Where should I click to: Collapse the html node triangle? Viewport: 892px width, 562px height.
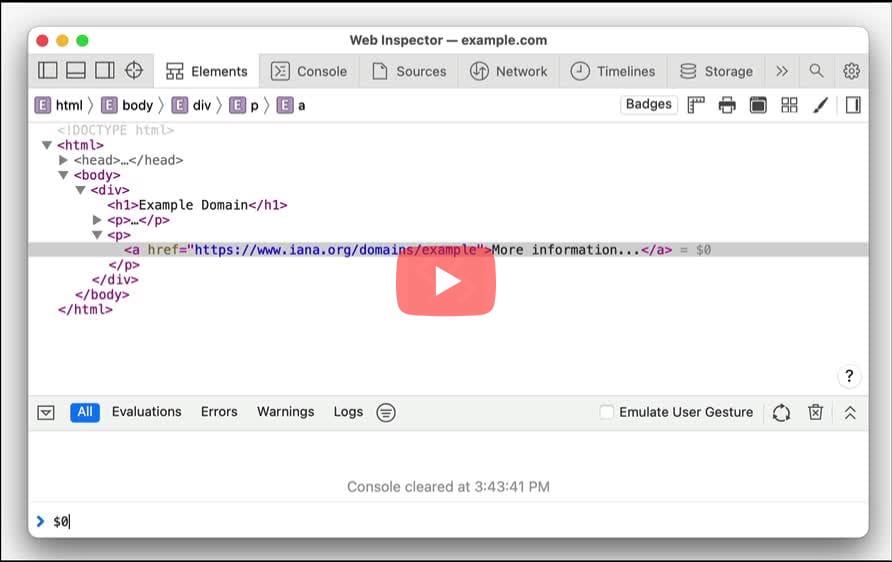47,145
